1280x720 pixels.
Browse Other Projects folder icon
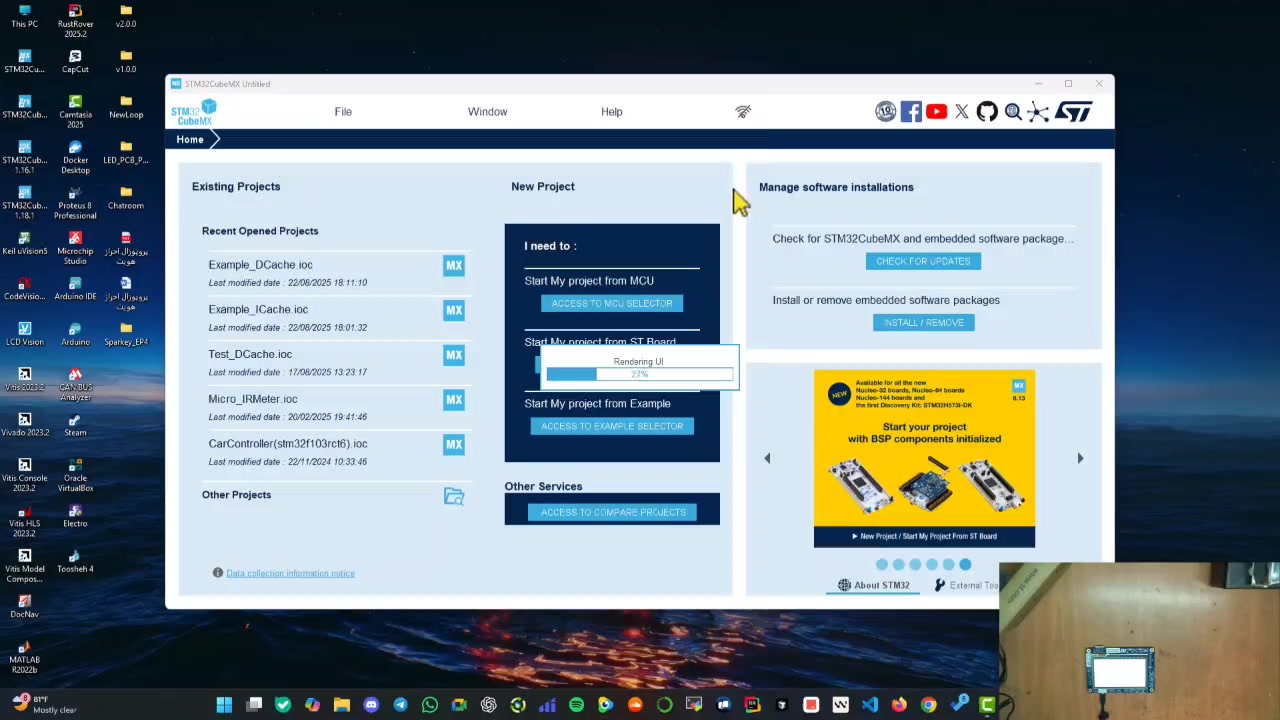[x=454, y=496]
